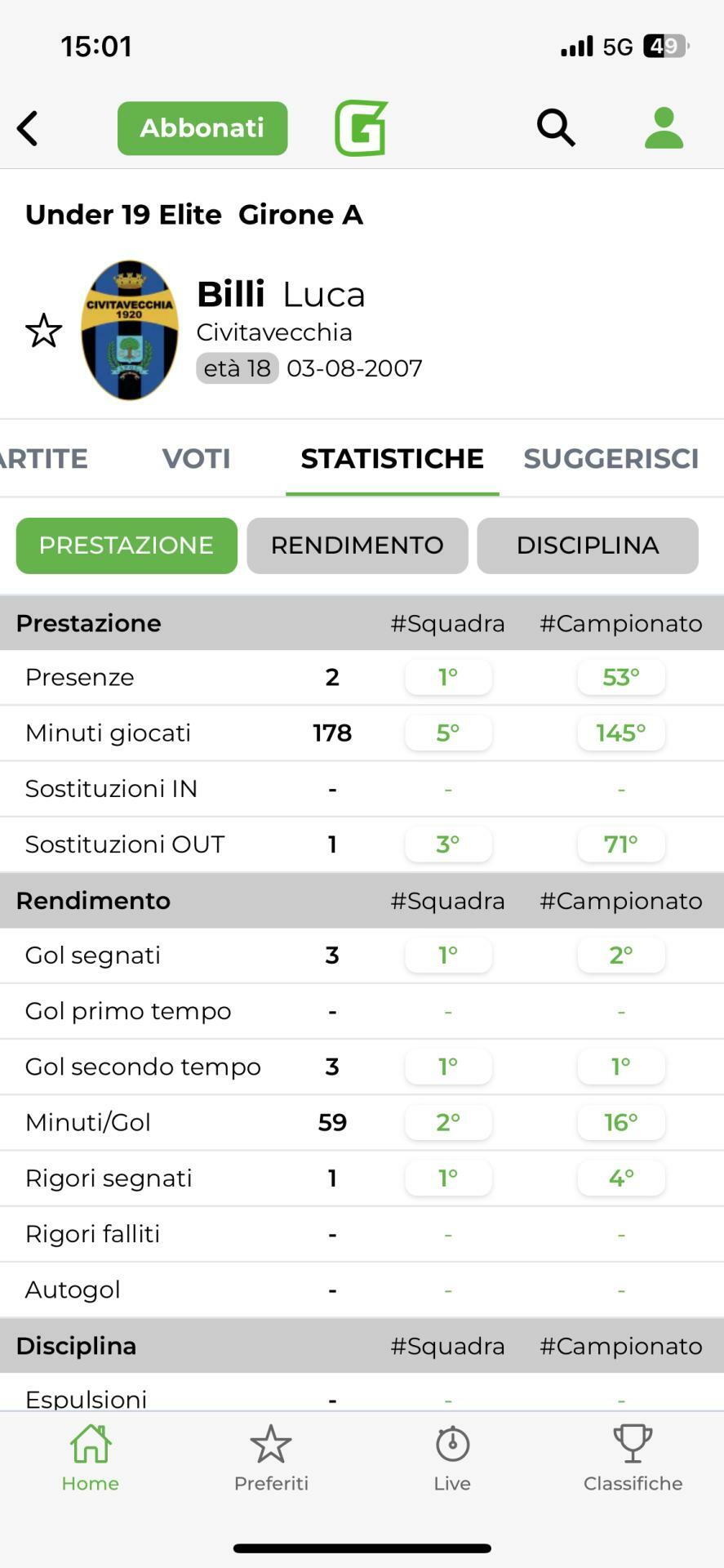Go to Home in bottom bar
The image size is (724, 1568).
[91, 1459]
